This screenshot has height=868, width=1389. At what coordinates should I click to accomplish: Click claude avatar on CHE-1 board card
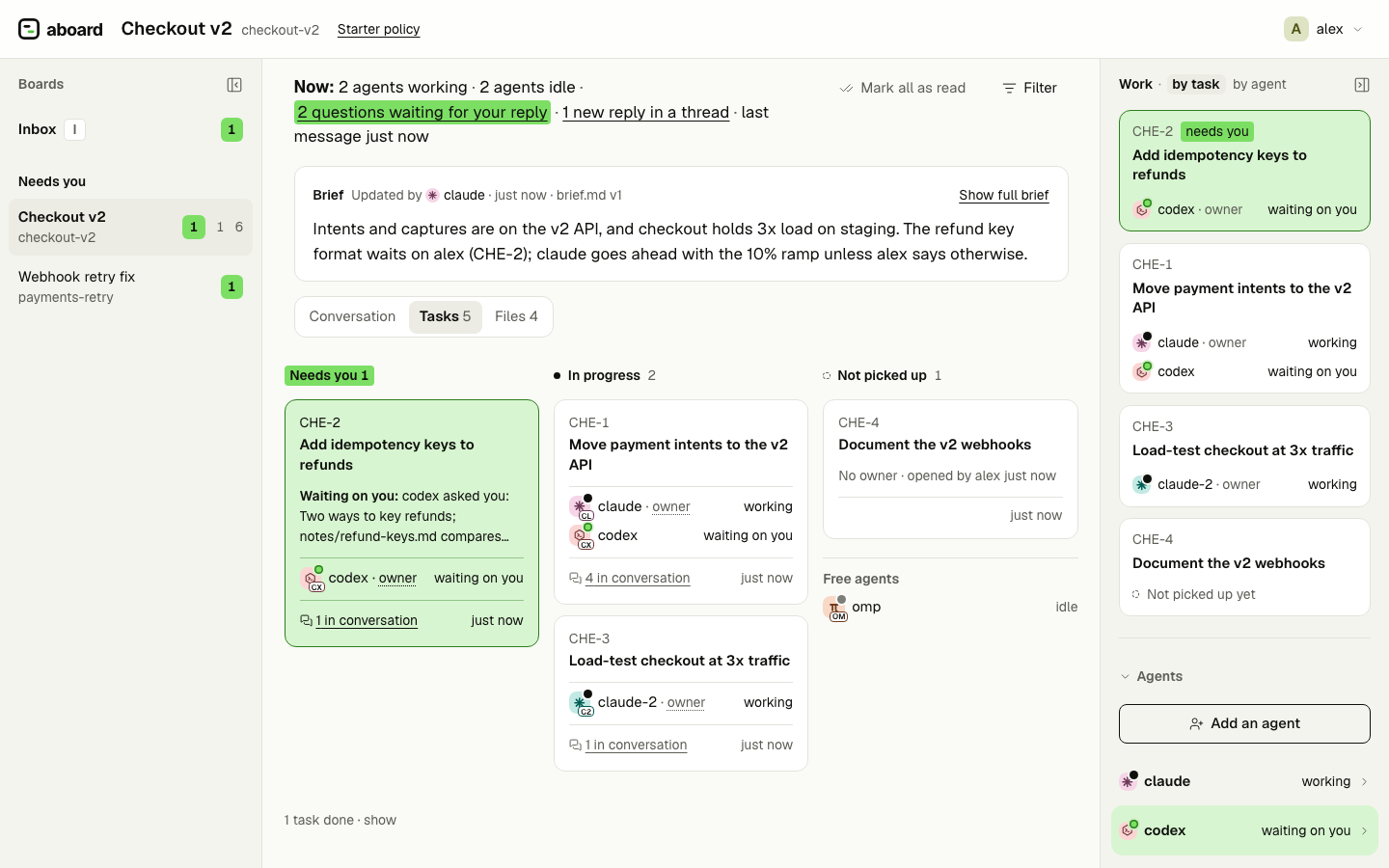pos(581,506)
